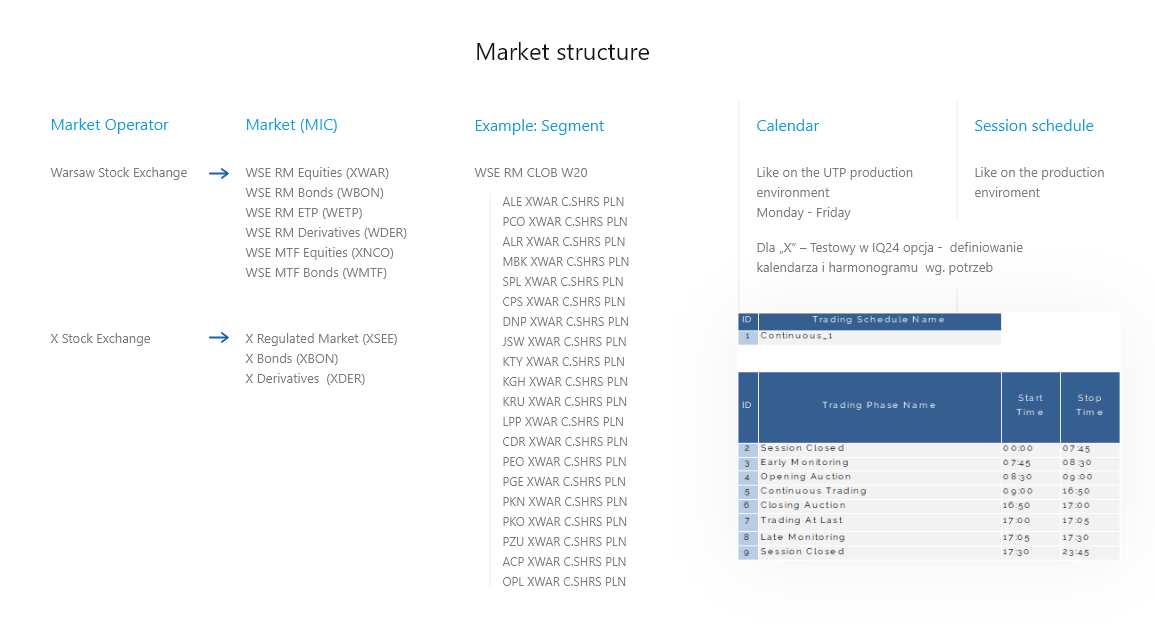Screen dimensions: 1155x624
Task: Choose WSE RM Derivatives (WDER) entry
Action: (326, 233)
